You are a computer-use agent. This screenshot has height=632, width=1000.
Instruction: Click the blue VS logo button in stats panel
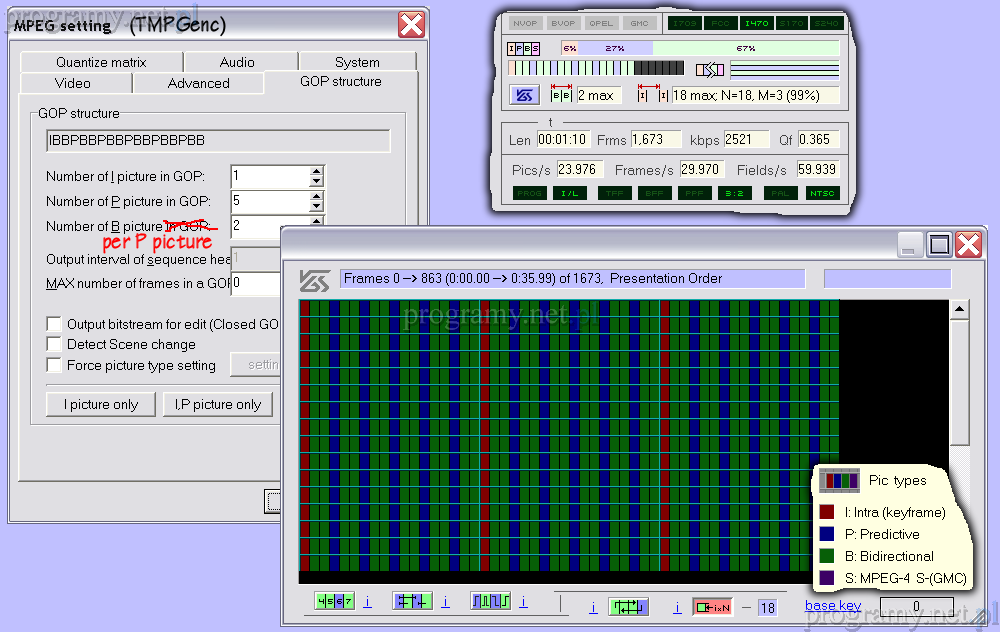click(525, 95)
